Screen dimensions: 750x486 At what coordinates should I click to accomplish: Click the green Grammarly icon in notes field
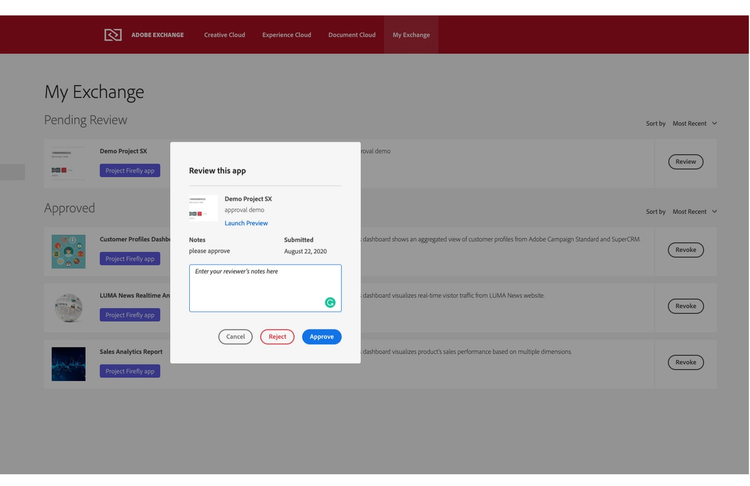point(330,302)
